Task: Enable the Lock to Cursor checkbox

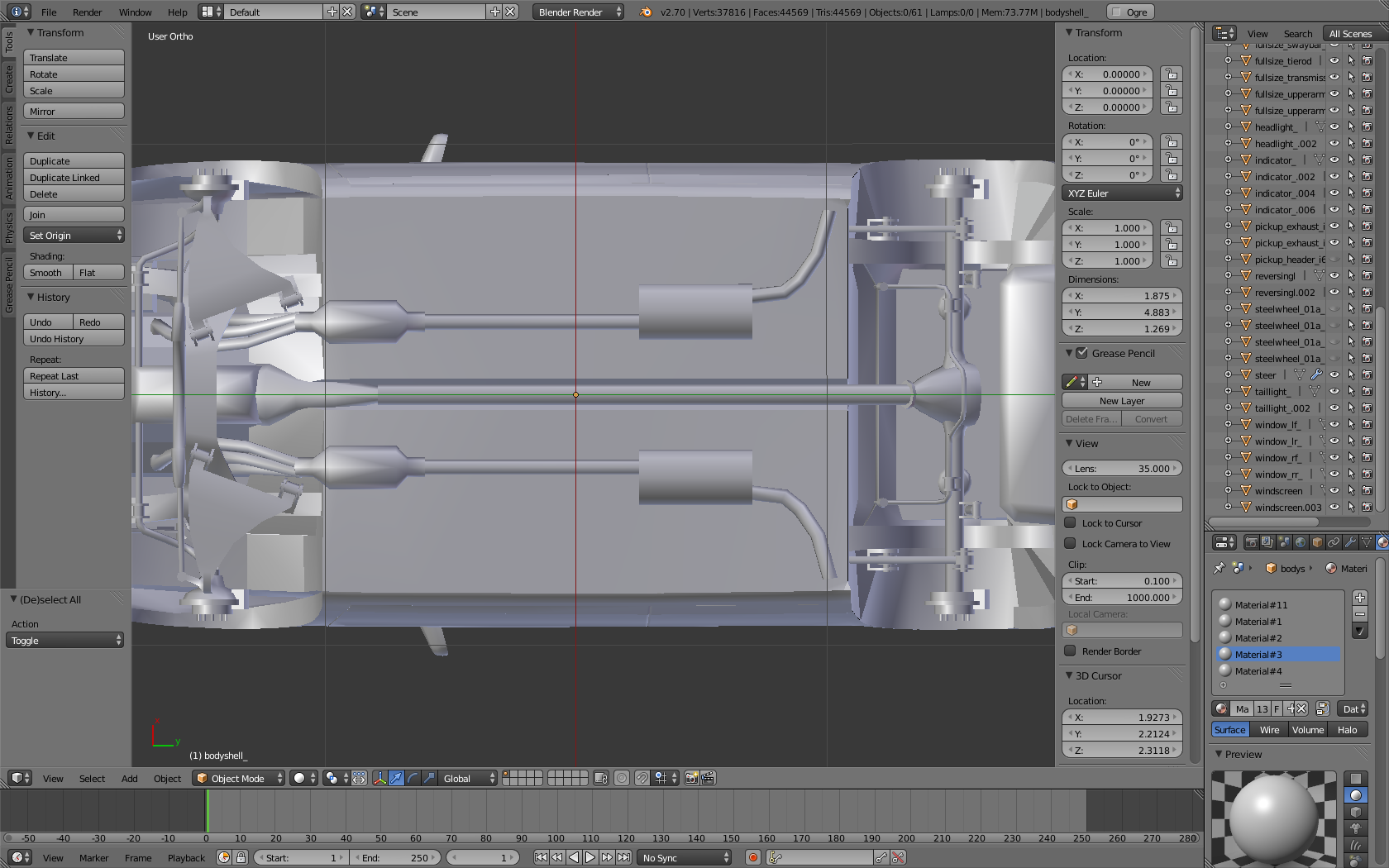Action: click(x=1070, y=523)
